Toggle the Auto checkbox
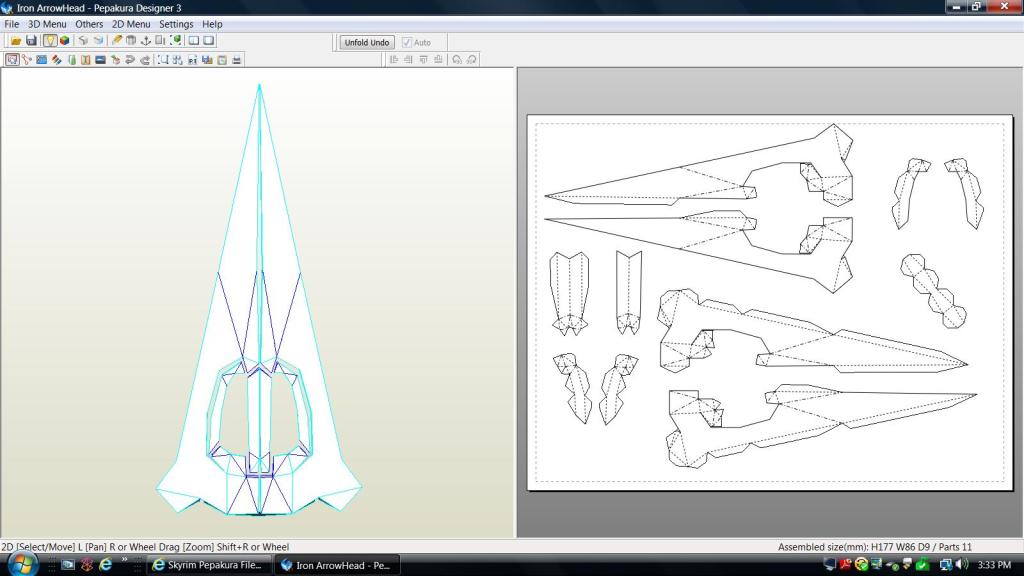The width and height of the screenshot is (1024, 576). pos(407,42)
